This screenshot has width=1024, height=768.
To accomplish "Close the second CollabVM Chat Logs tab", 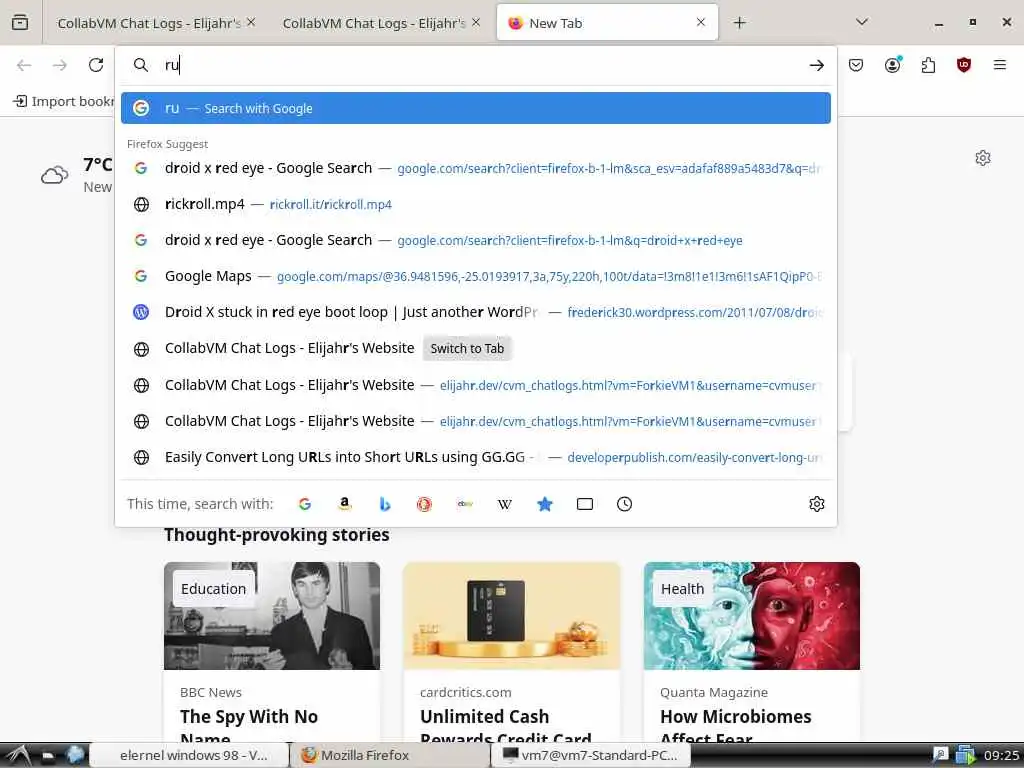I will point(476,22).
